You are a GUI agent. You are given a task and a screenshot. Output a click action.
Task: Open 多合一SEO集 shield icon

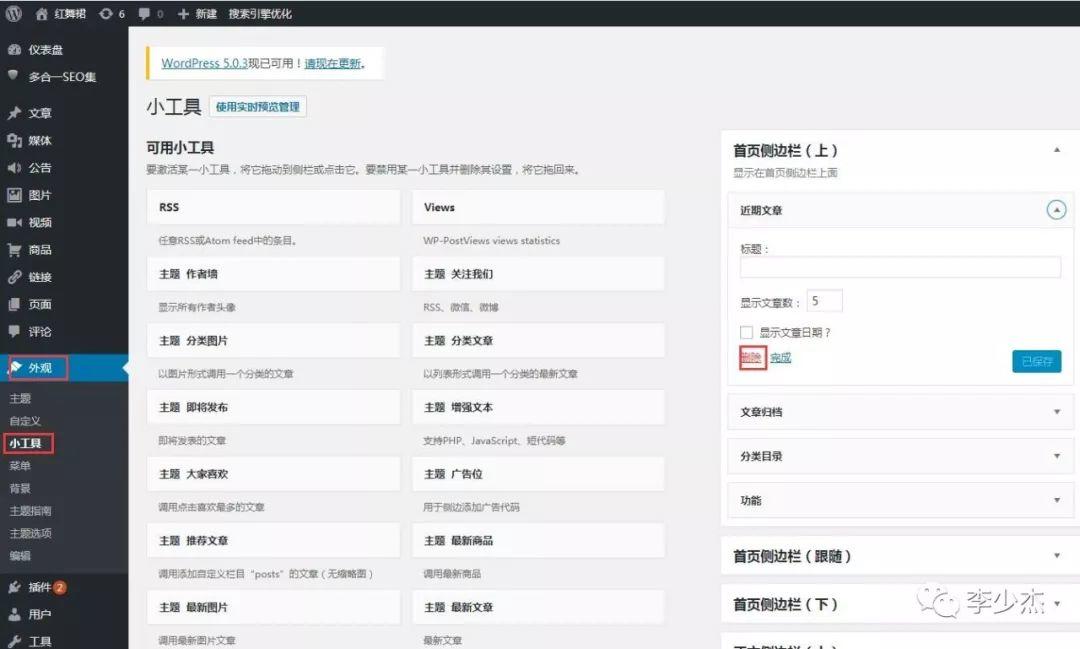click(13, 75)
